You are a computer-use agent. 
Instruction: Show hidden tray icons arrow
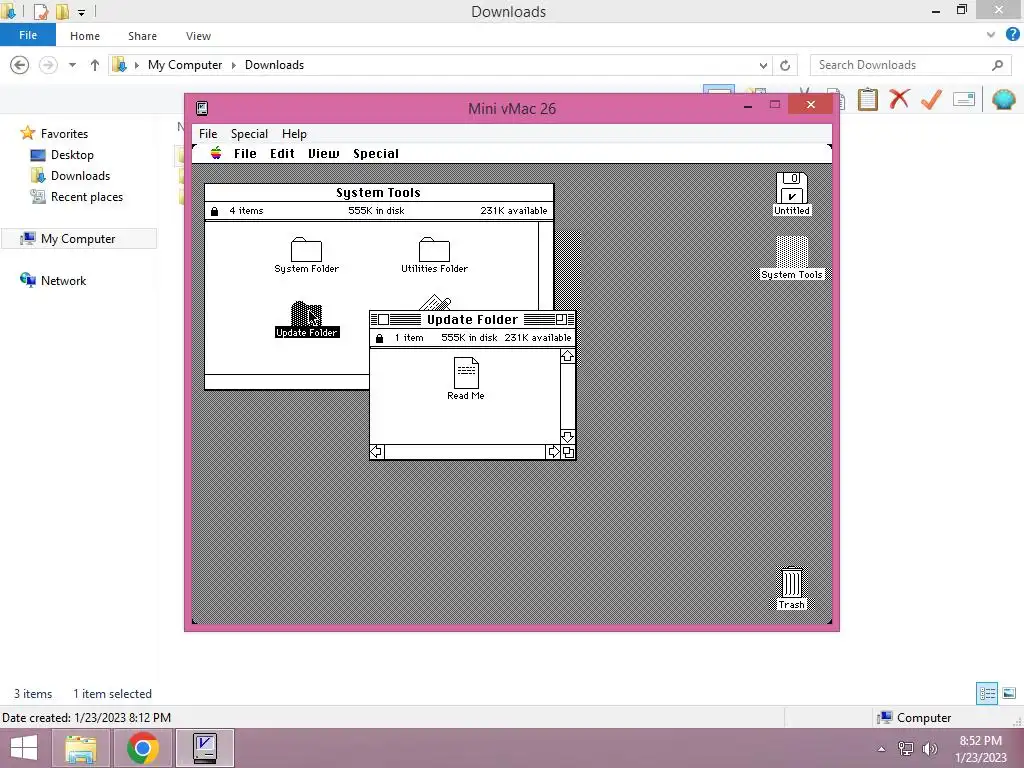point(882,749)
